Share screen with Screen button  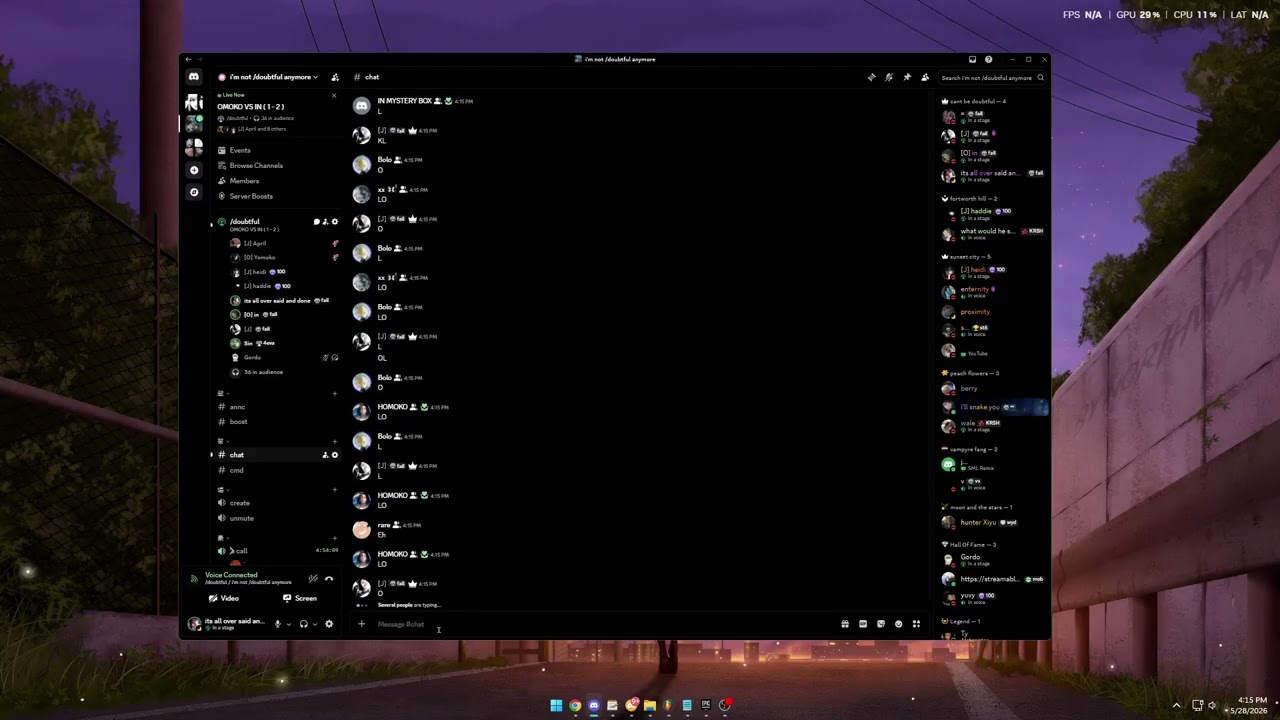pyautogui.click(x=300, y=598)
